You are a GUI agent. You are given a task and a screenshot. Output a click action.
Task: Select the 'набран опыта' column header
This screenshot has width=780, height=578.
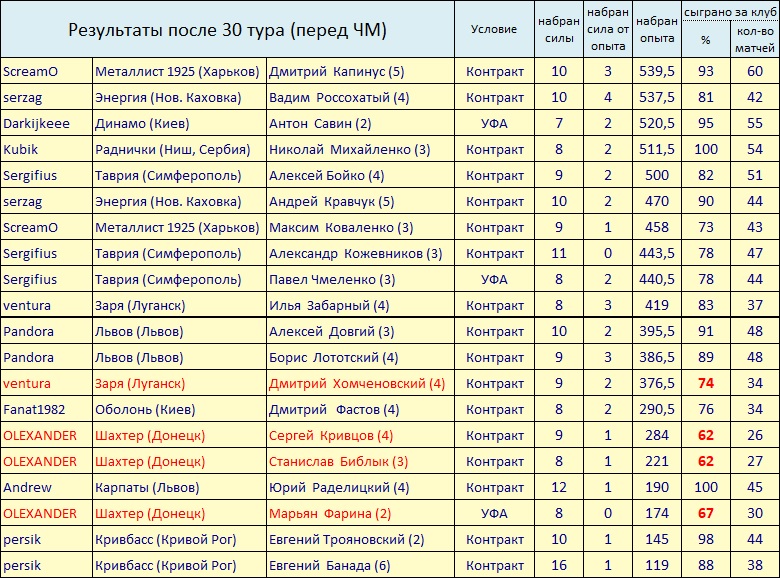[x=657, y=29]
